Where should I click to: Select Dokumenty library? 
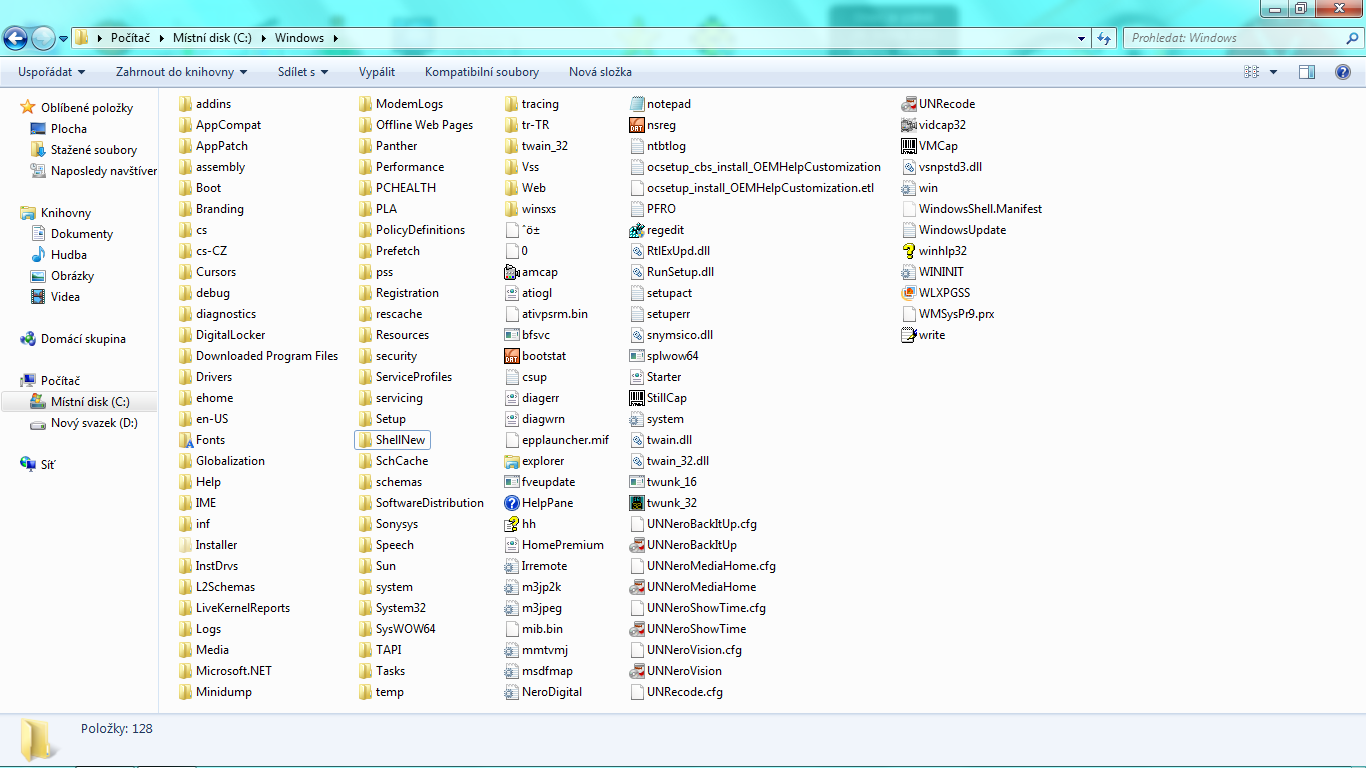click(x=82, y=234)
